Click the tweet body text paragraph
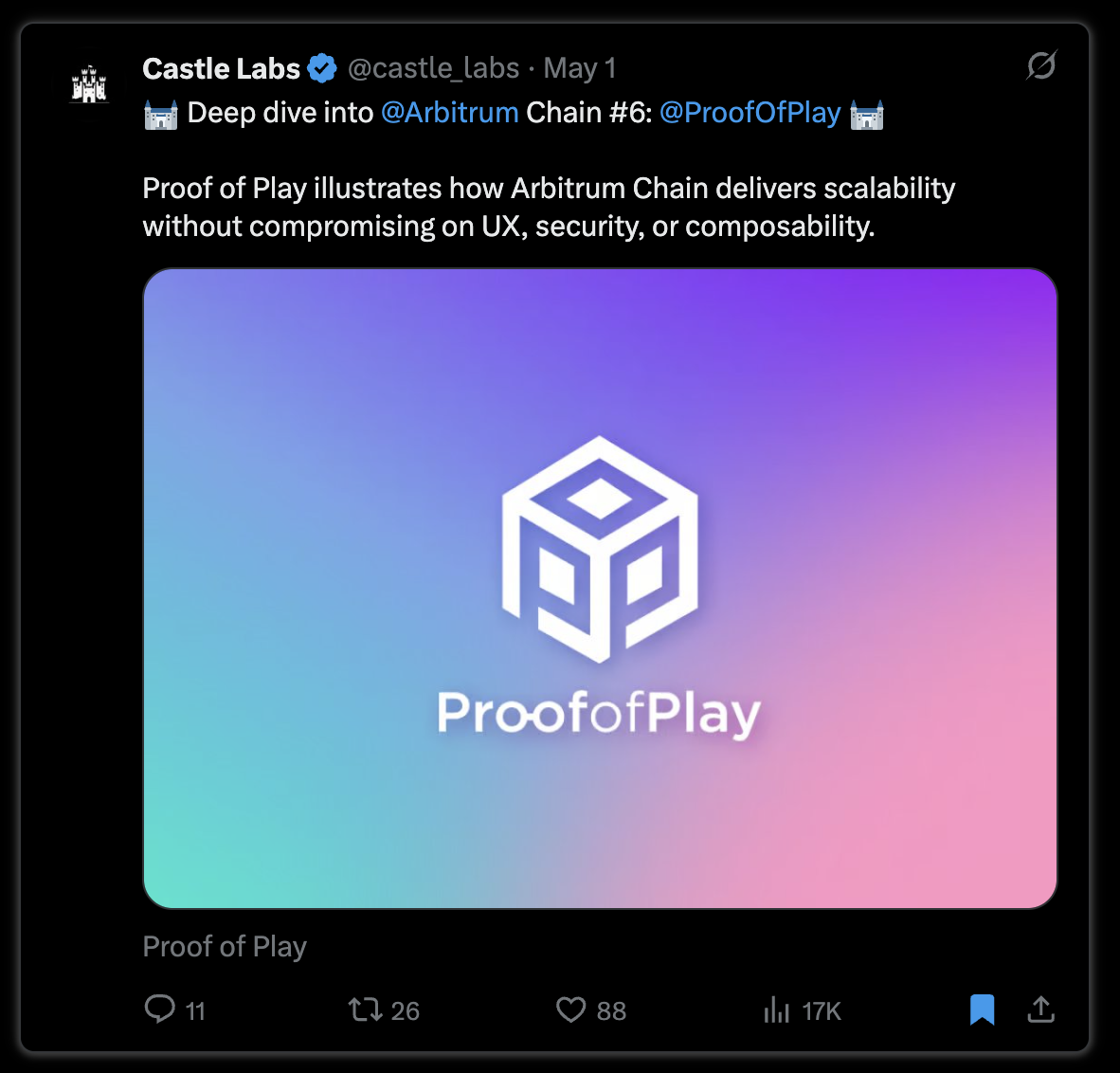 tap(549, 208)
